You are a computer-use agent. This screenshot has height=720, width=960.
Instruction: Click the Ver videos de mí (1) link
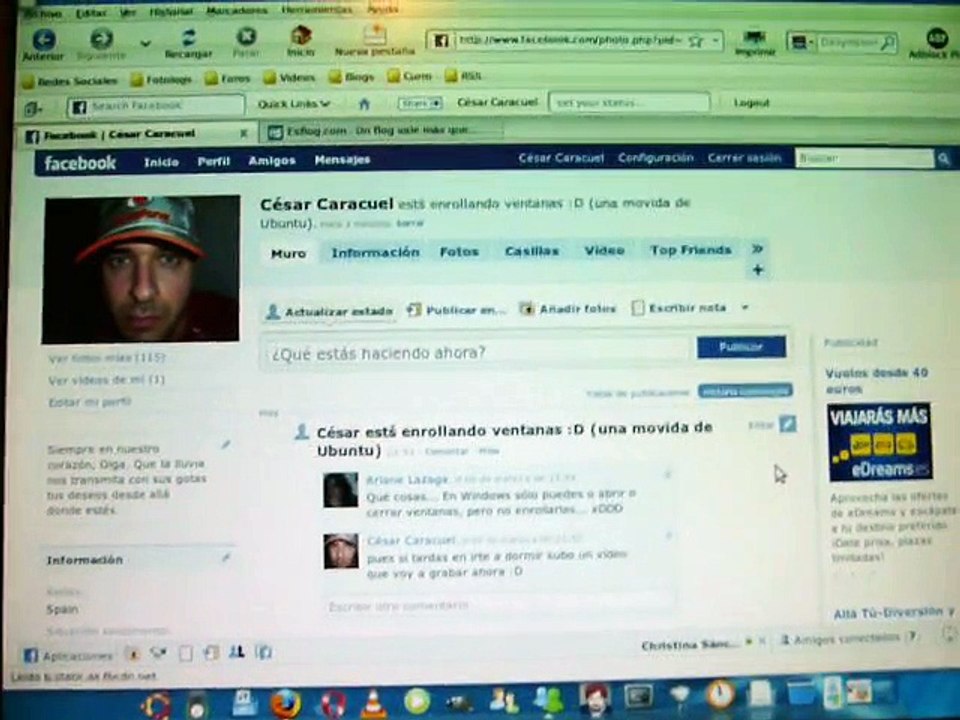107,380
